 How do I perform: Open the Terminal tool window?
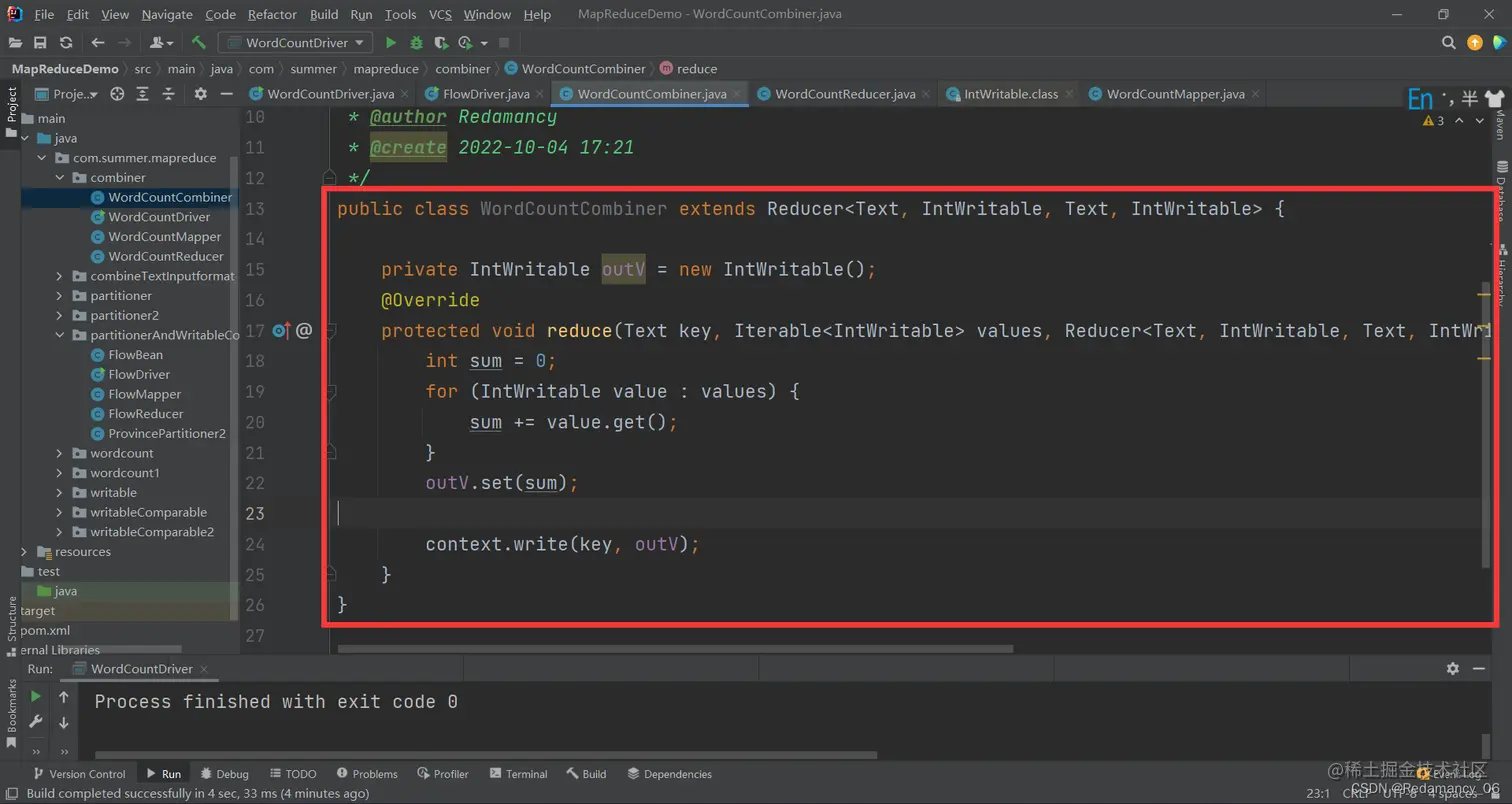pos(518,774)
